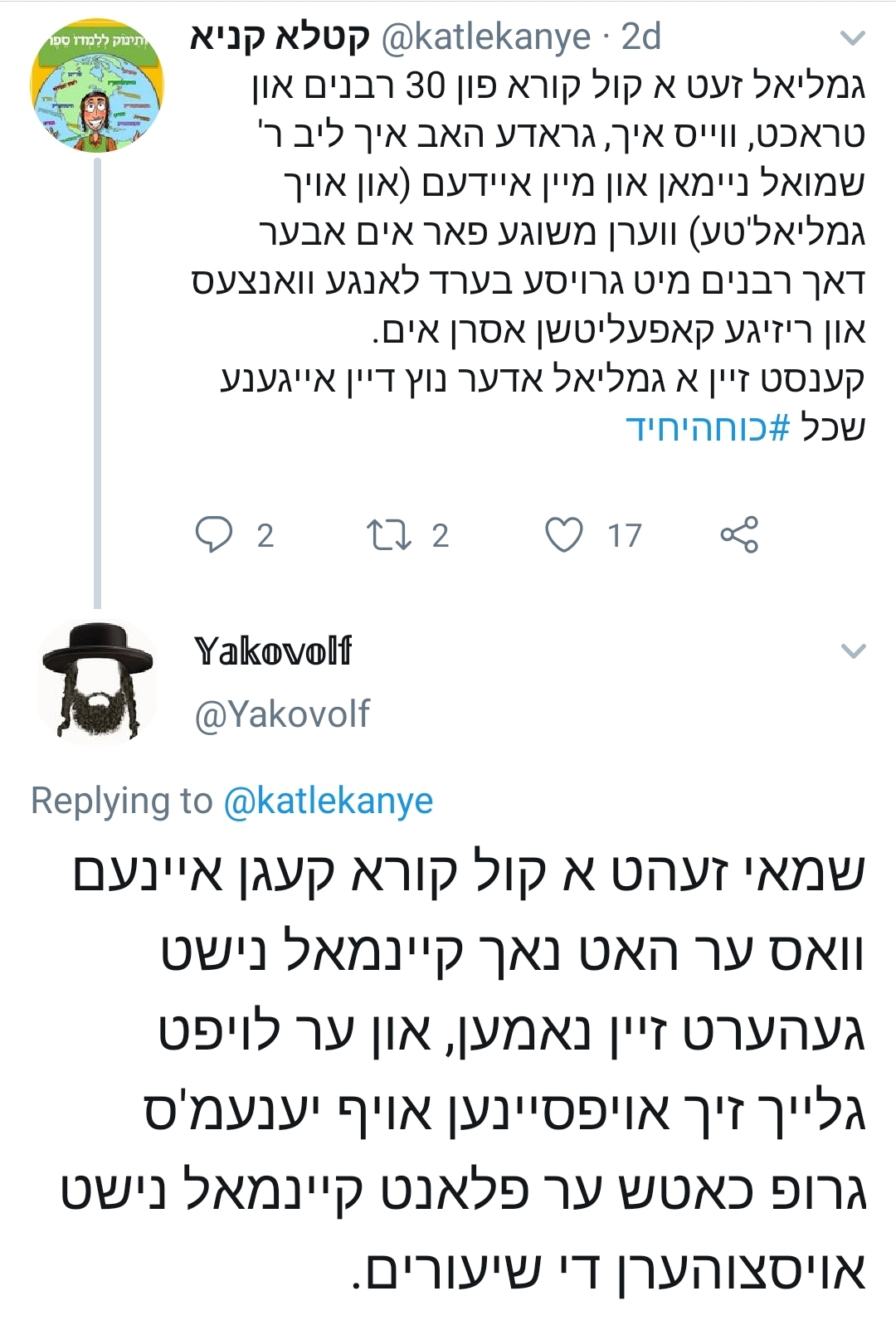Viewport: 896px width, 1330px height.
Task: Expand the chevron menu on Yakovolf's reply
Action: click(x=853, y=651)
